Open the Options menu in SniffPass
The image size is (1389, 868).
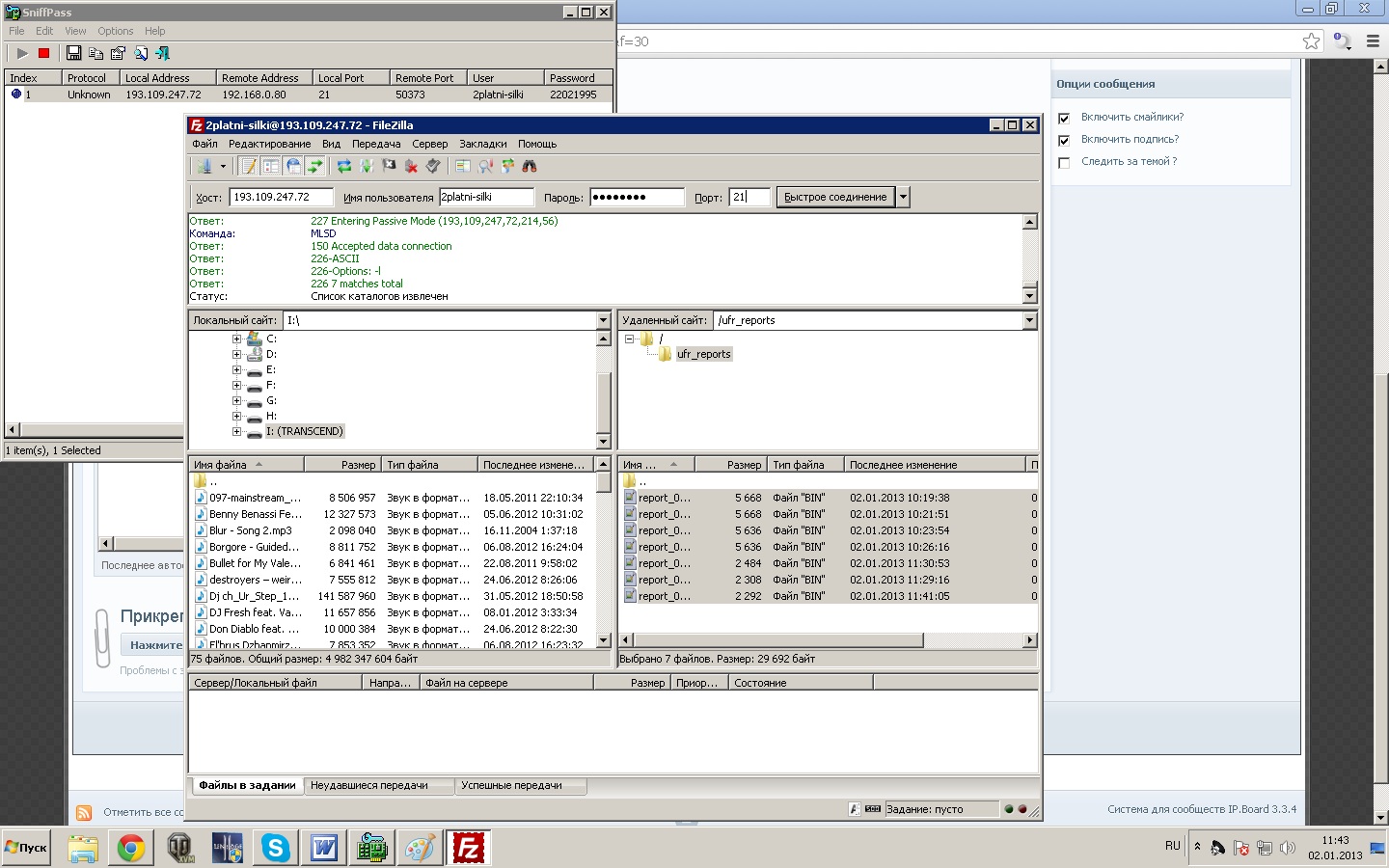pyautogui.click(x=116, y=31)
